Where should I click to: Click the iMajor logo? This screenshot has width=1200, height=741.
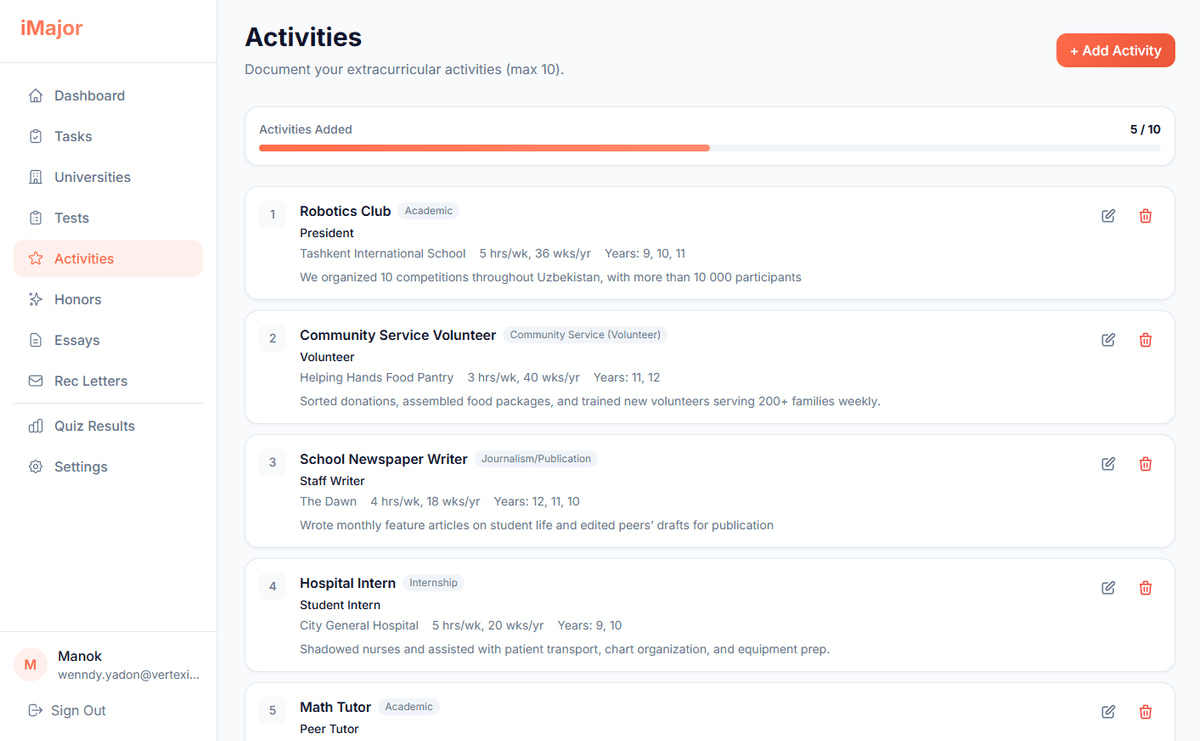pos(50,28)
